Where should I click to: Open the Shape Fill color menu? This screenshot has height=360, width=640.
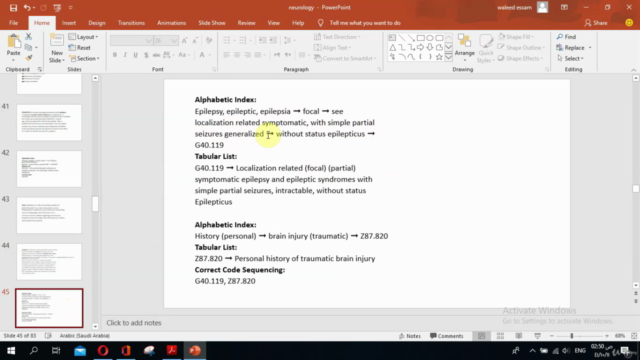[516, 37]
